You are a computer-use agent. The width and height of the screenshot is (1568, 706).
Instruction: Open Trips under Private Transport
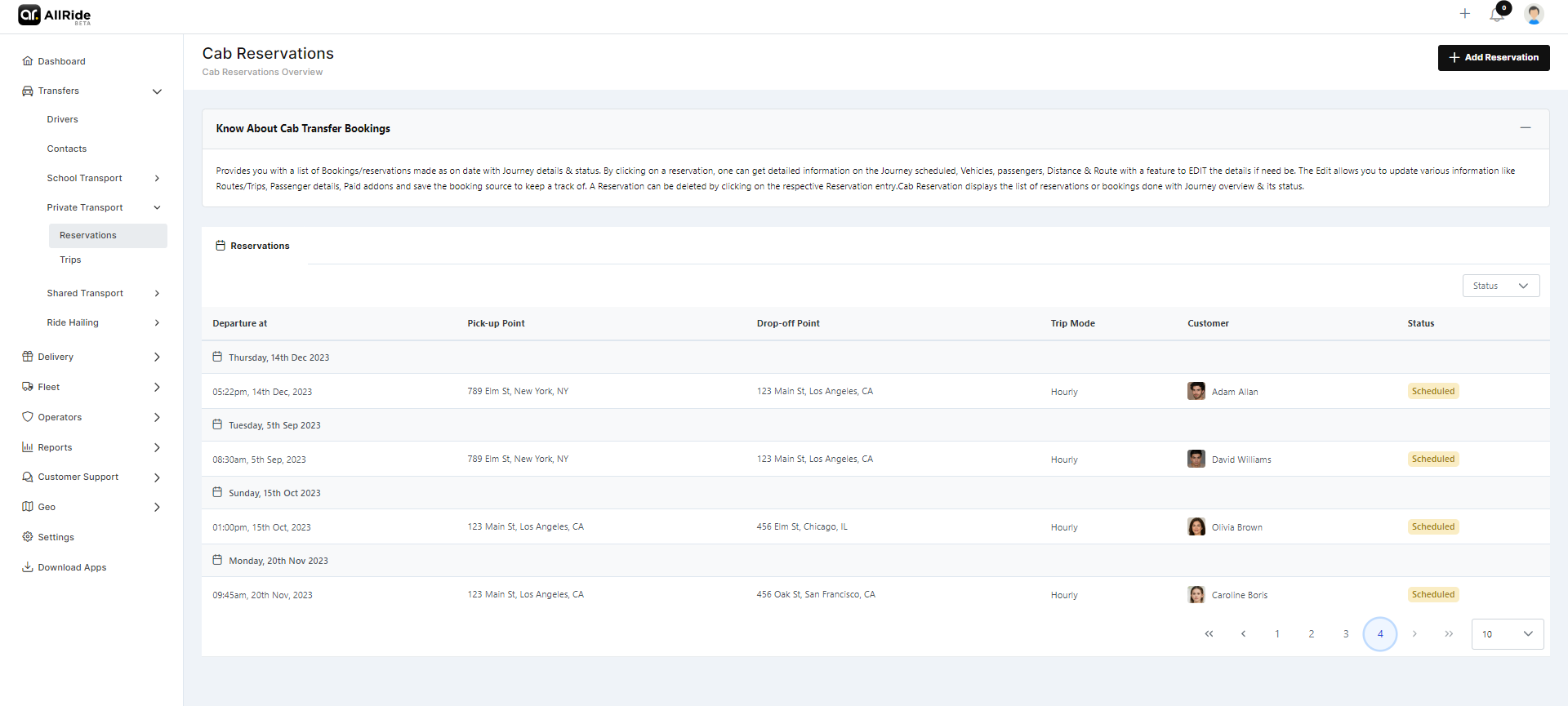(x=70, y=260)
